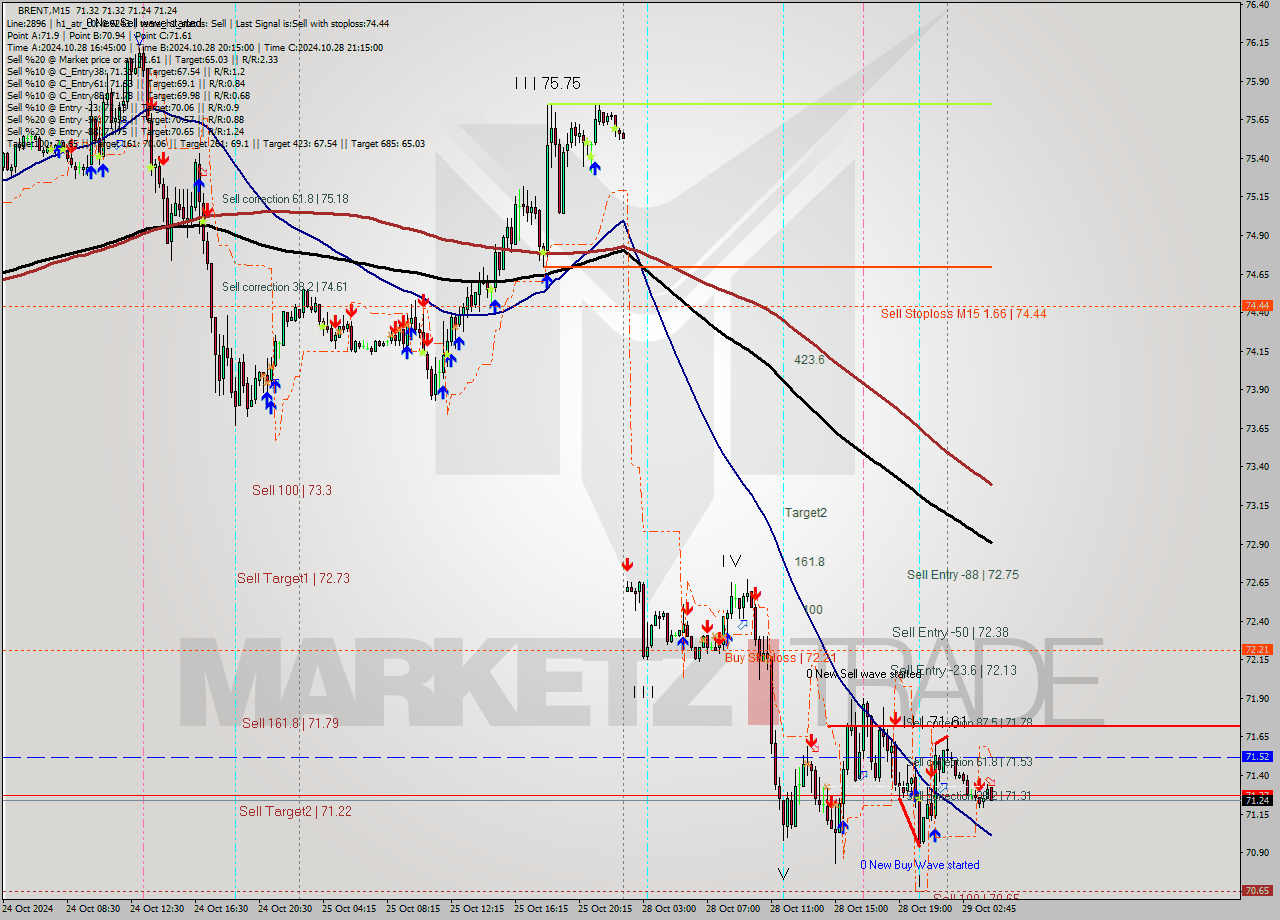Click the 75.90 price axis label

[1258, 81]
